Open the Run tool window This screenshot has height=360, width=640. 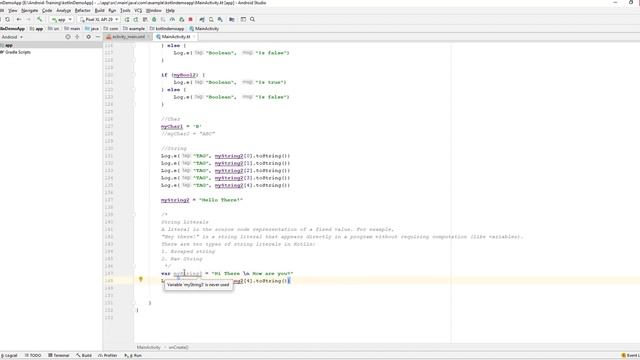tap(133, 356)
